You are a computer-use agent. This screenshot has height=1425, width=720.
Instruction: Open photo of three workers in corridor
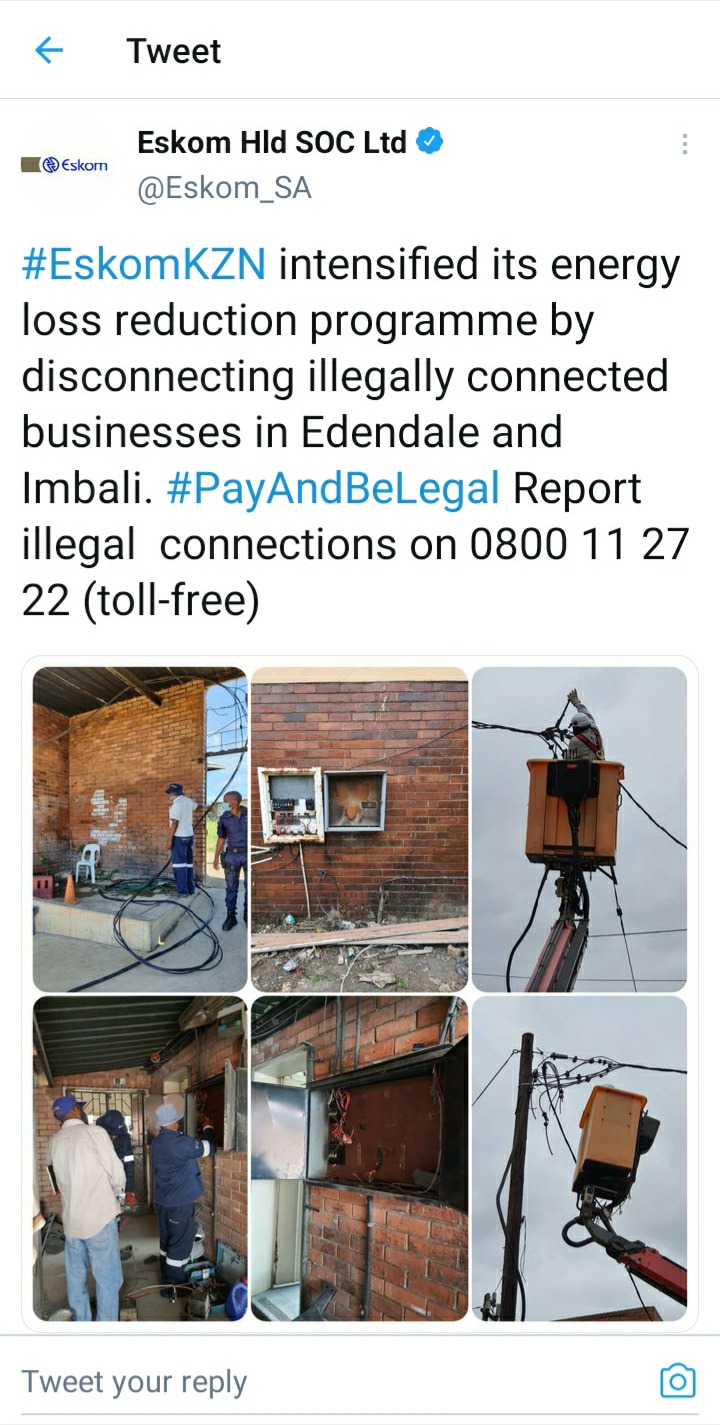(x=139, y=1158)
